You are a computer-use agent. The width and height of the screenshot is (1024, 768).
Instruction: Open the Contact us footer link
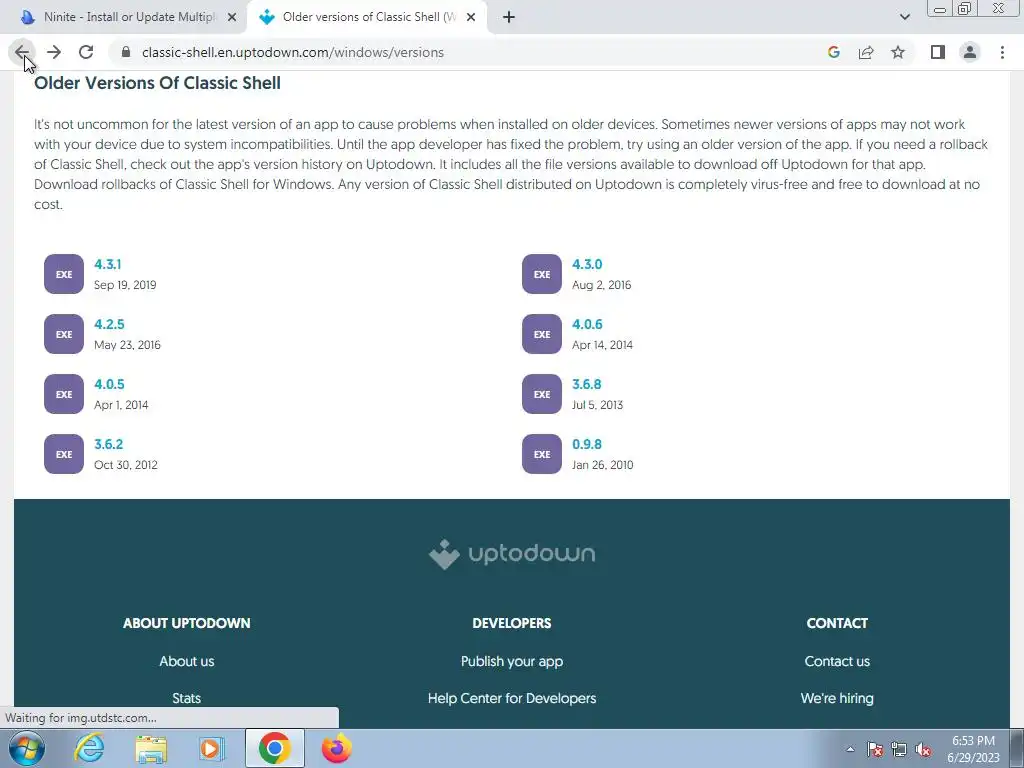[837, 662]
